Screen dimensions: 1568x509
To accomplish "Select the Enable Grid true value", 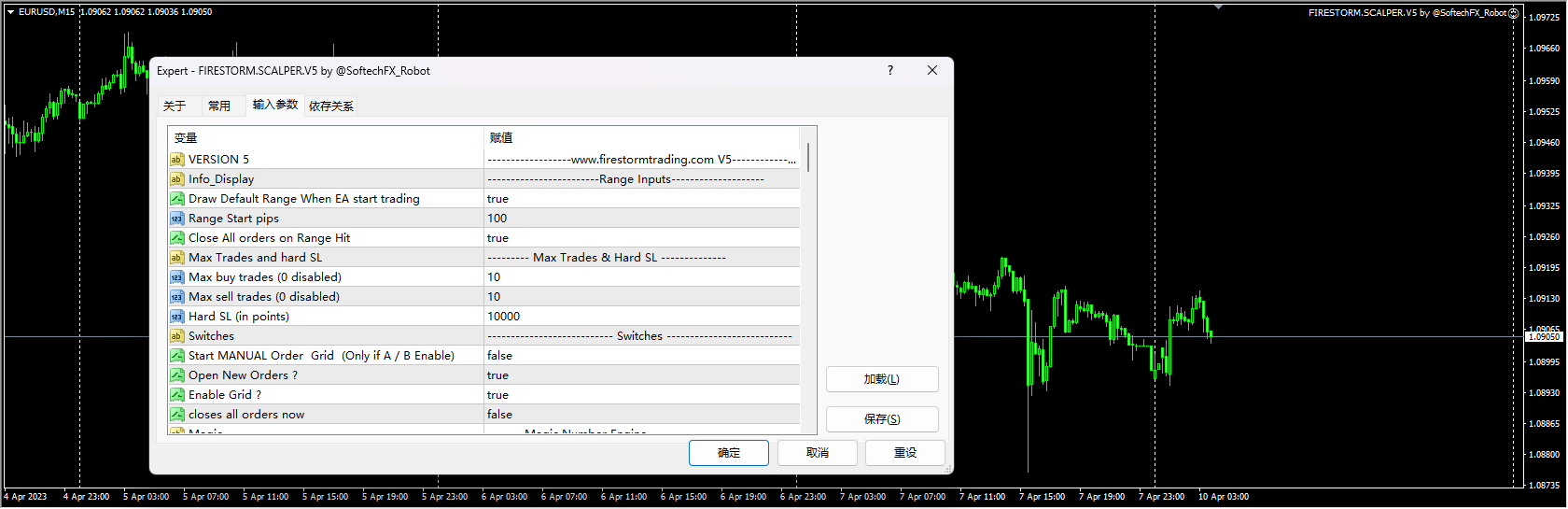I will (x=642, y=395).
